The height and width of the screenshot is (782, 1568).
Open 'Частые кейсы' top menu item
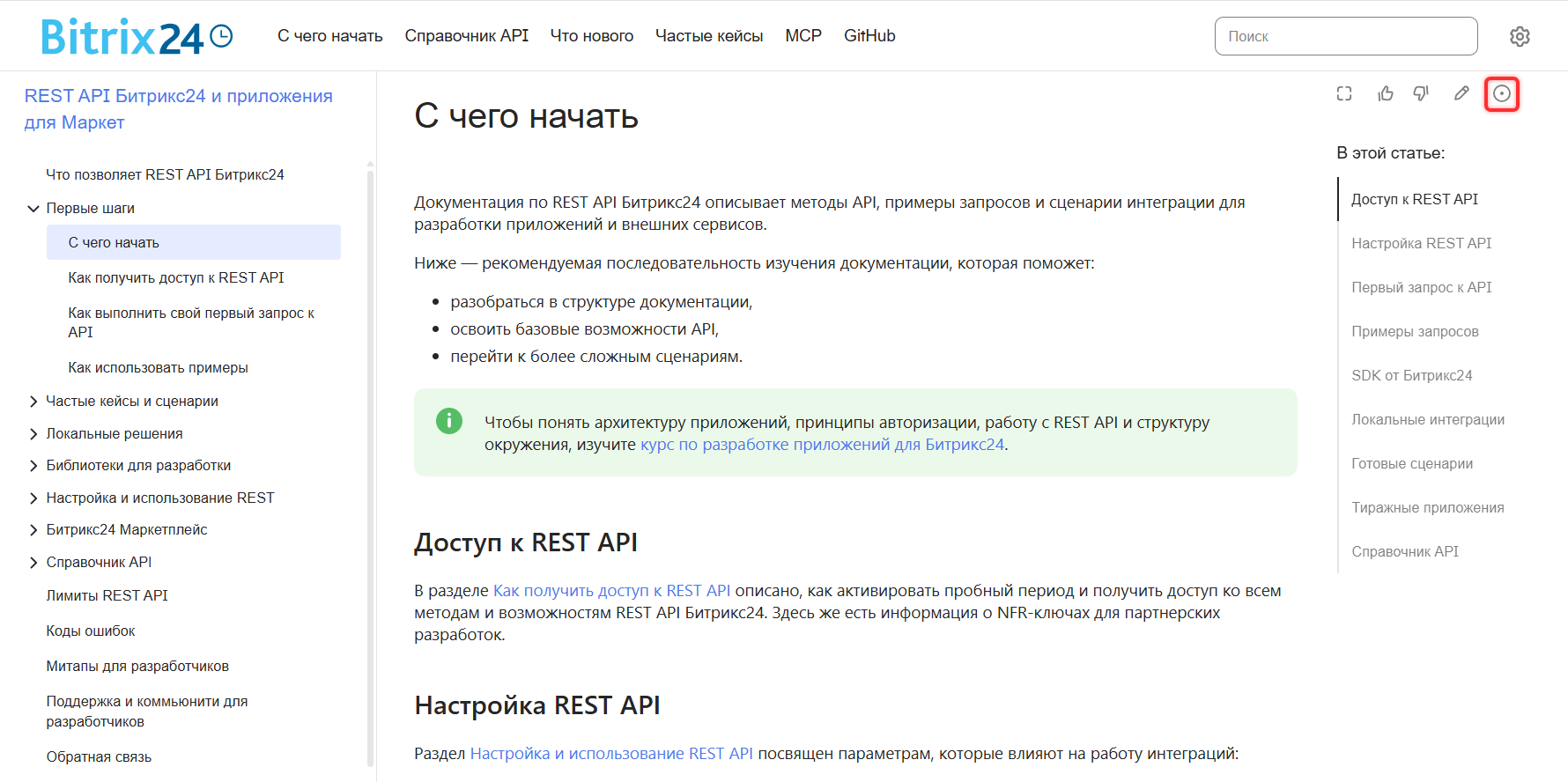tap(709, 36)
